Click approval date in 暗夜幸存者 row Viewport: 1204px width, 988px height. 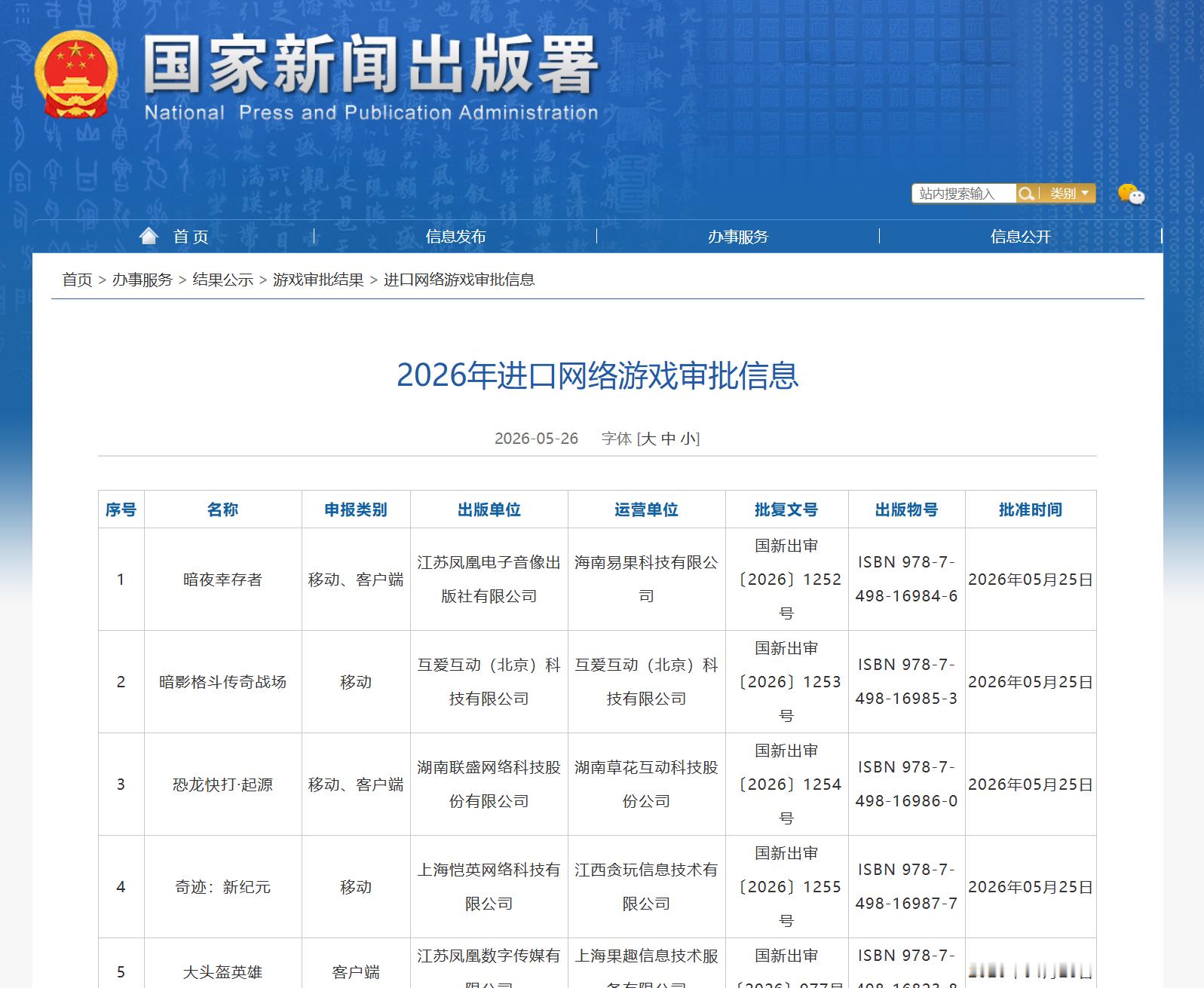1031,580
